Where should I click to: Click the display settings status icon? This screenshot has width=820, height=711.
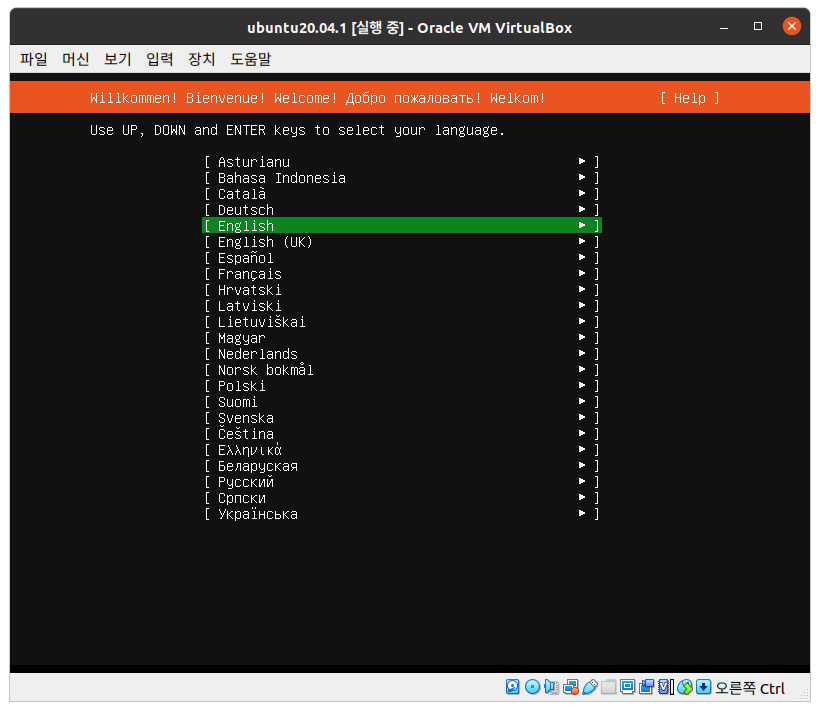coord(628,687)
